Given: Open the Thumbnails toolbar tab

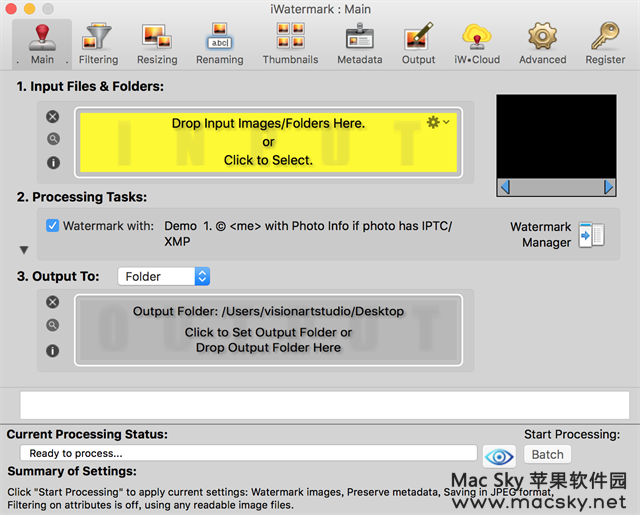Looking at the screenshot, I should (x=290, y=44).
